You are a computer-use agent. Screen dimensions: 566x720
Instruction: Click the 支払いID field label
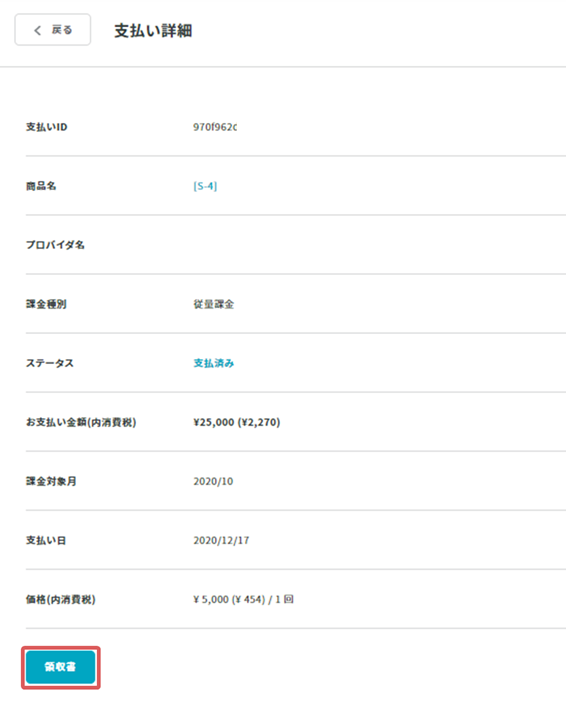point(46,127)
